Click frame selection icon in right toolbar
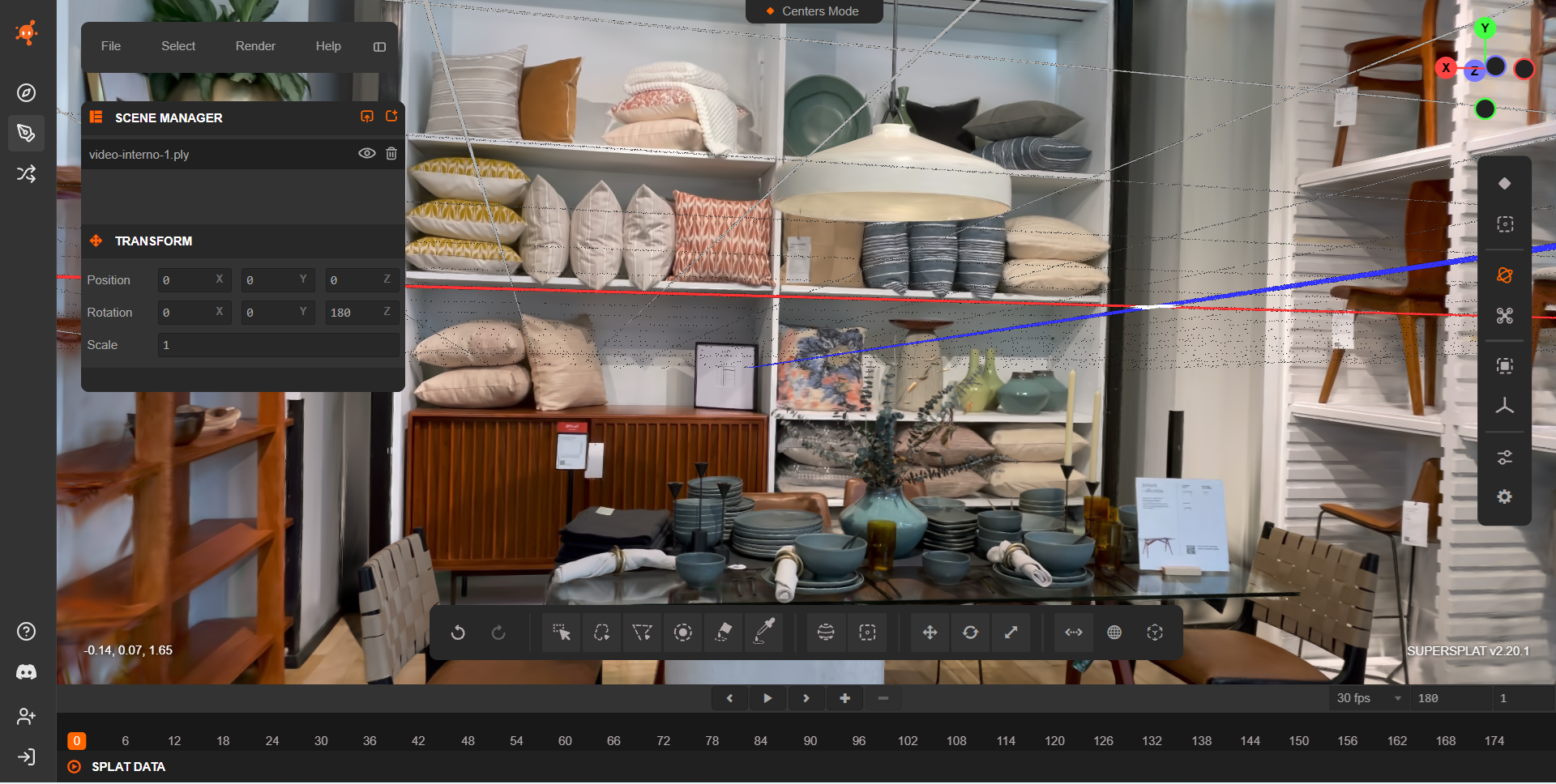 [1504, 366]
